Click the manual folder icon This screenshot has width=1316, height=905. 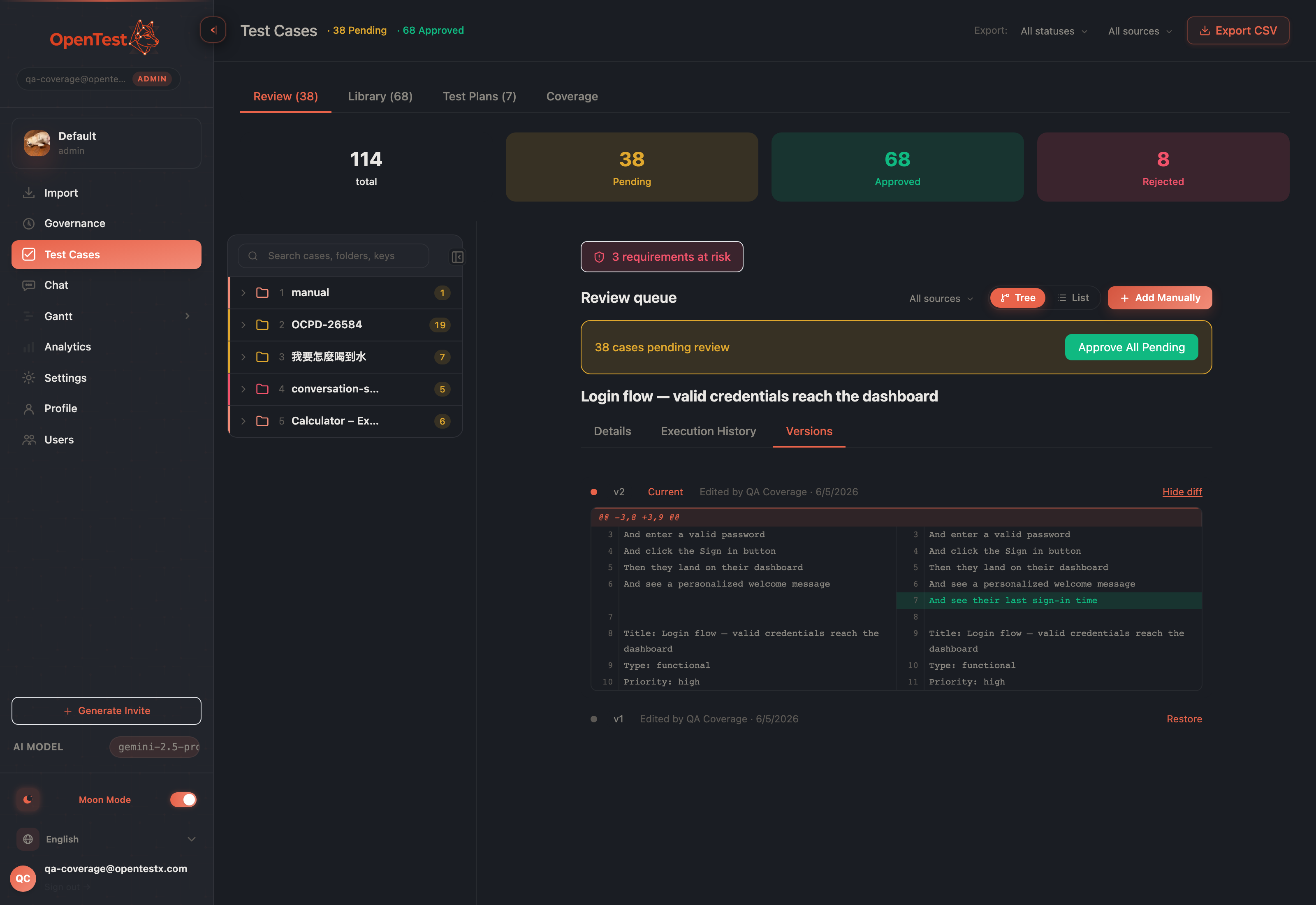pos(262,292)
